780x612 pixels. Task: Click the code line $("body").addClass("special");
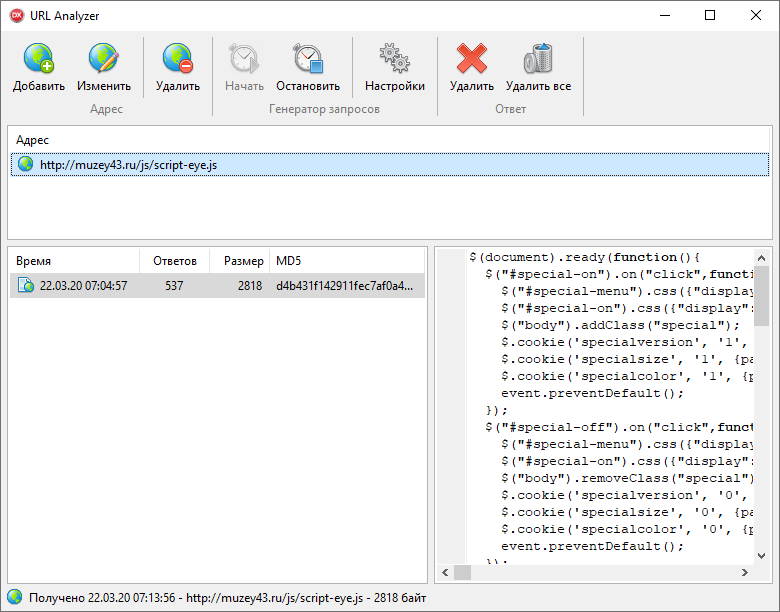point(621,325)
